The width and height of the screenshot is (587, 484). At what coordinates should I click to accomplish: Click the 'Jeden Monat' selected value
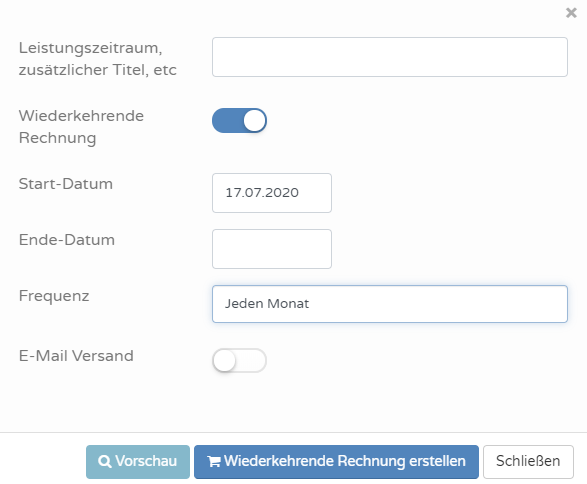tap(267, 304)
